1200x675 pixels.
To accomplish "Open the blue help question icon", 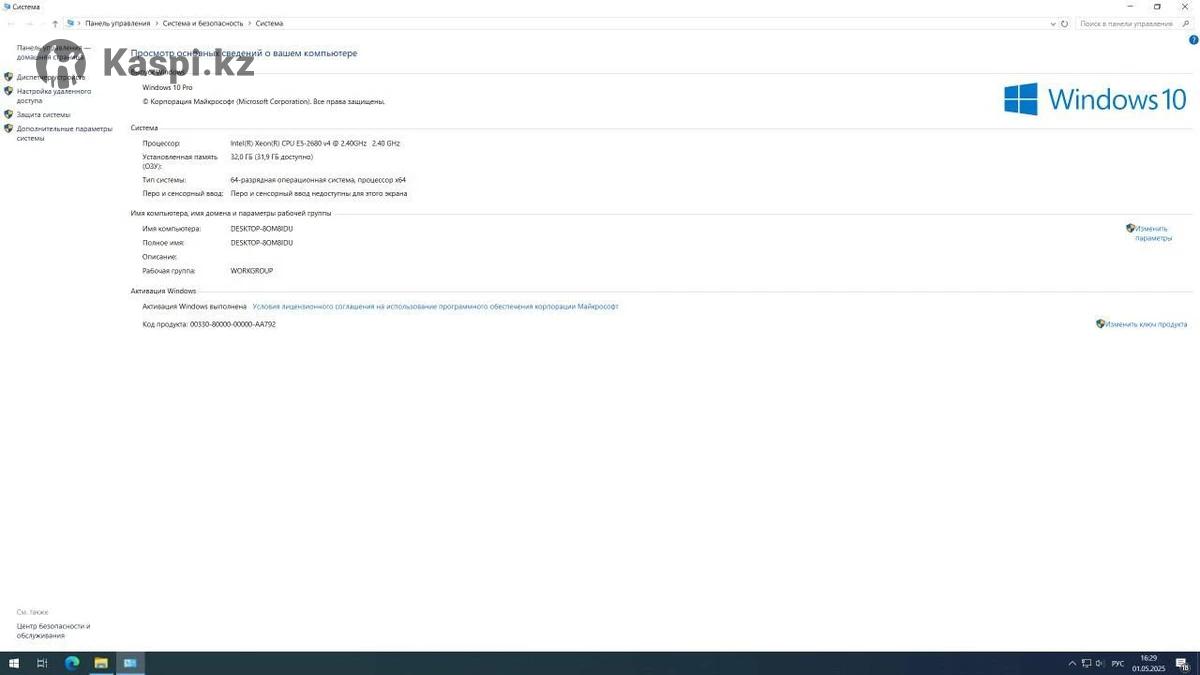I will pyautogui.click(x=1193, y=40).
